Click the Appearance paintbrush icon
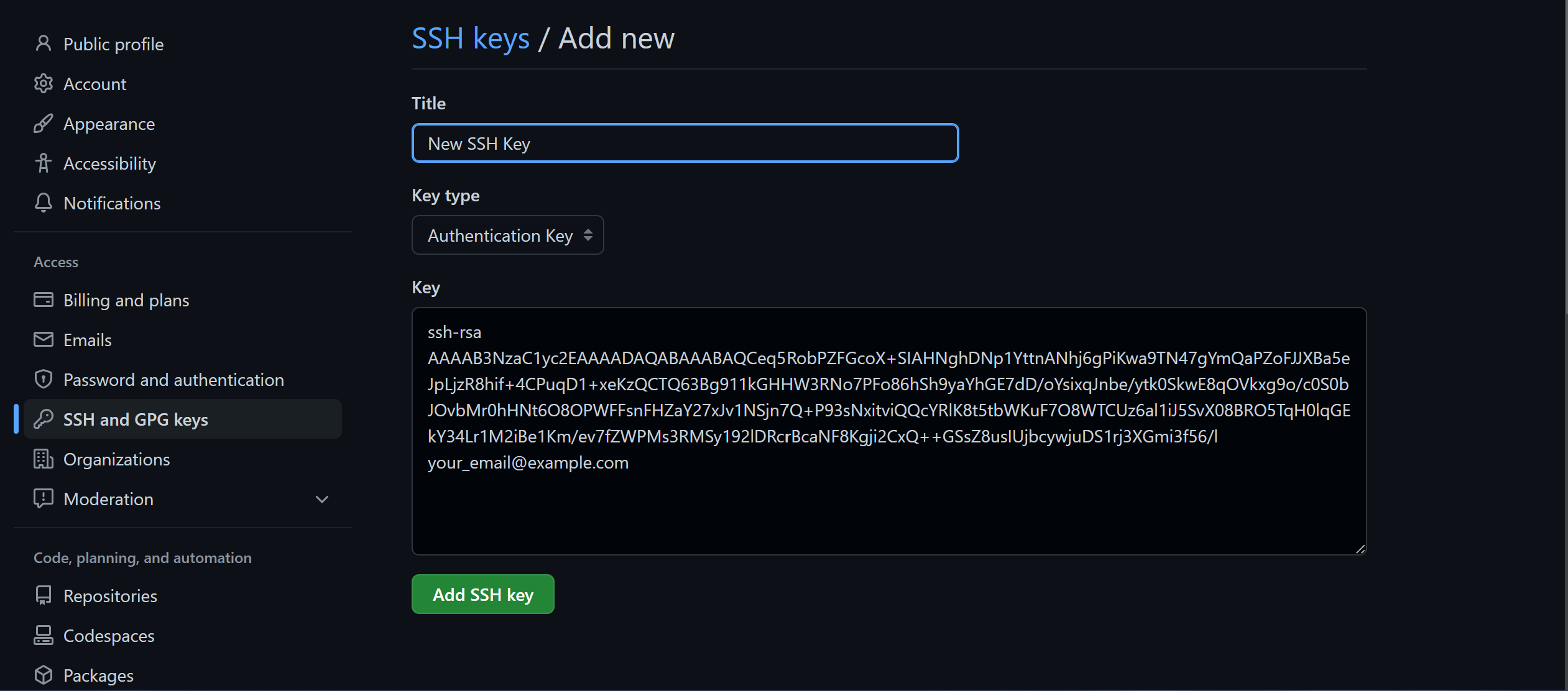Viewport: 1568px width, 691px height. 44,123
